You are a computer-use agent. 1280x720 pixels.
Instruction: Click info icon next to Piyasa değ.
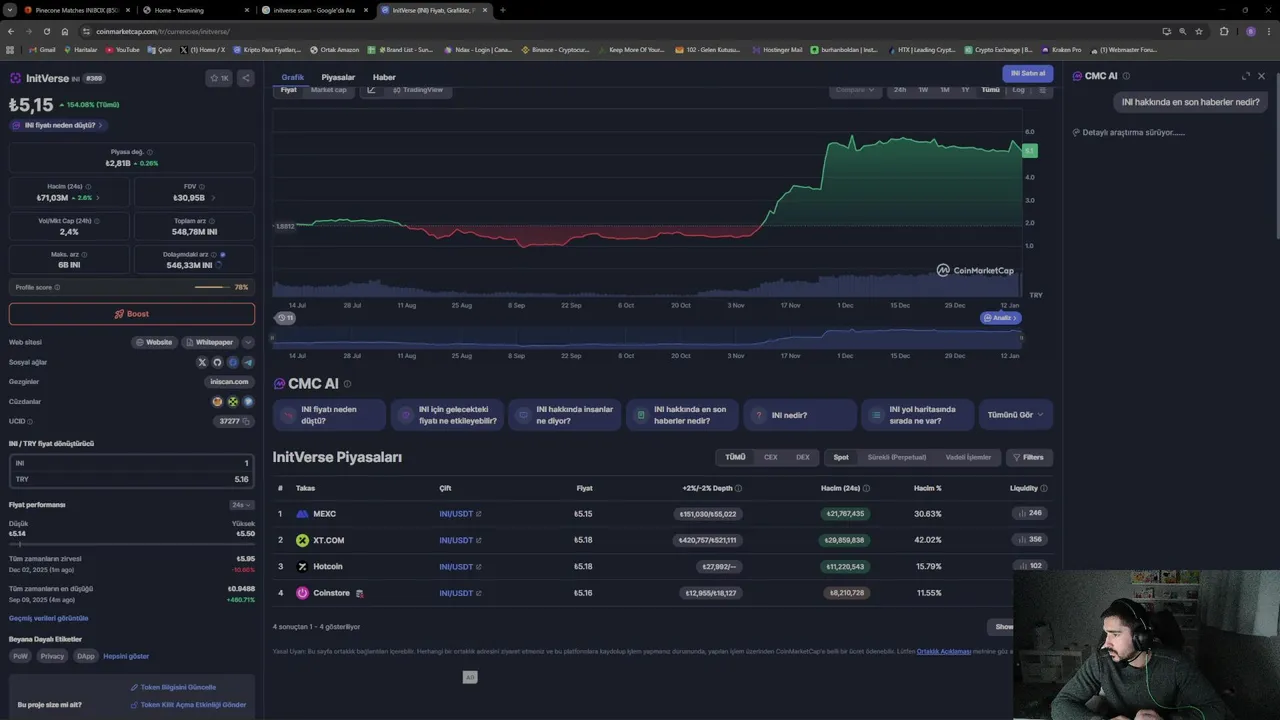149,153
